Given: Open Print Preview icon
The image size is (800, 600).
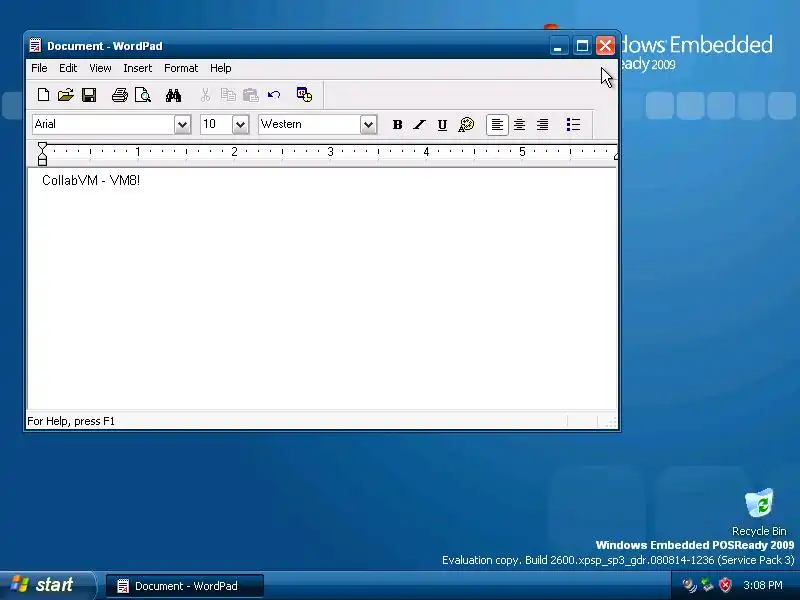Looking at the screenshot, I should (x=142, y=95).
